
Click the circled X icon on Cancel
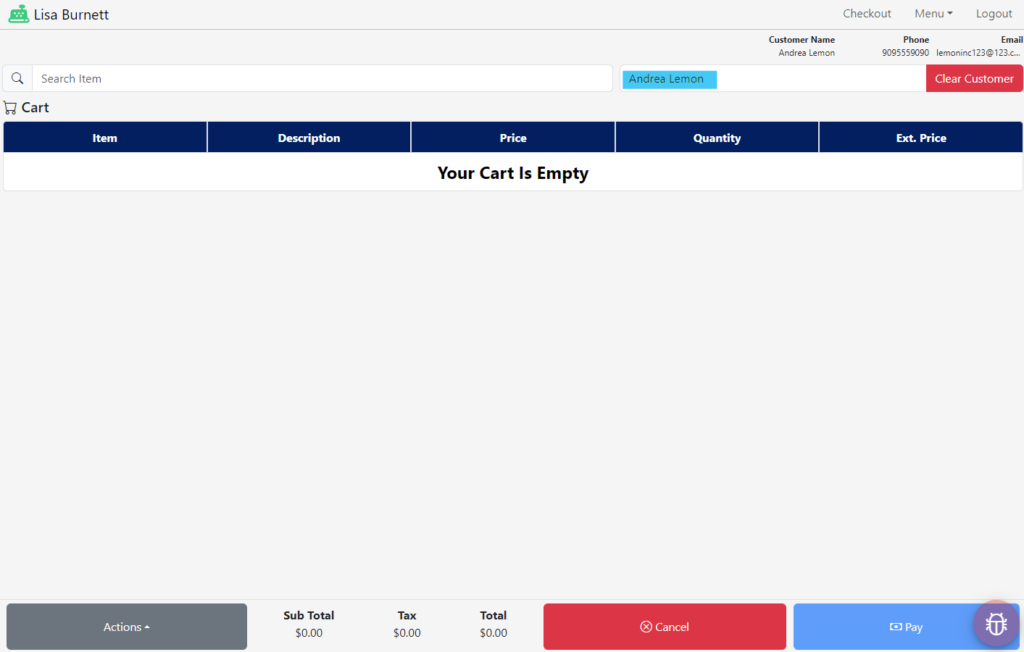pos(644,627)
